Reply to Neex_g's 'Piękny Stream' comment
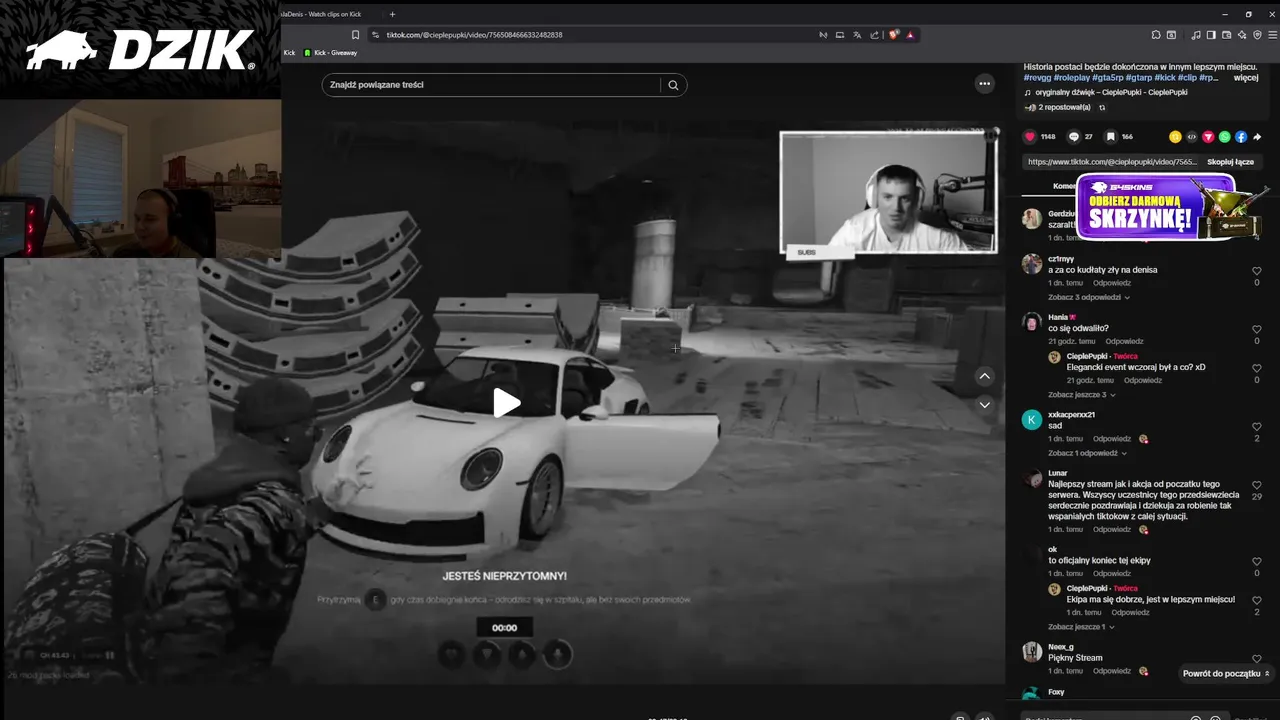Screen dimensions: 1280x720 point(1112,671)
